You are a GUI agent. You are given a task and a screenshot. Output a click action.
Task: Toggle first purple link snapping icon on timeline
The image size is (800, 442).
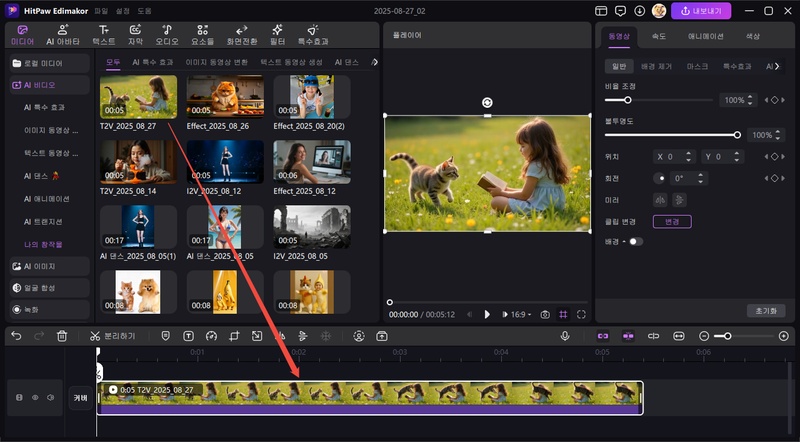pyautogui.click(x=603, y=336)
